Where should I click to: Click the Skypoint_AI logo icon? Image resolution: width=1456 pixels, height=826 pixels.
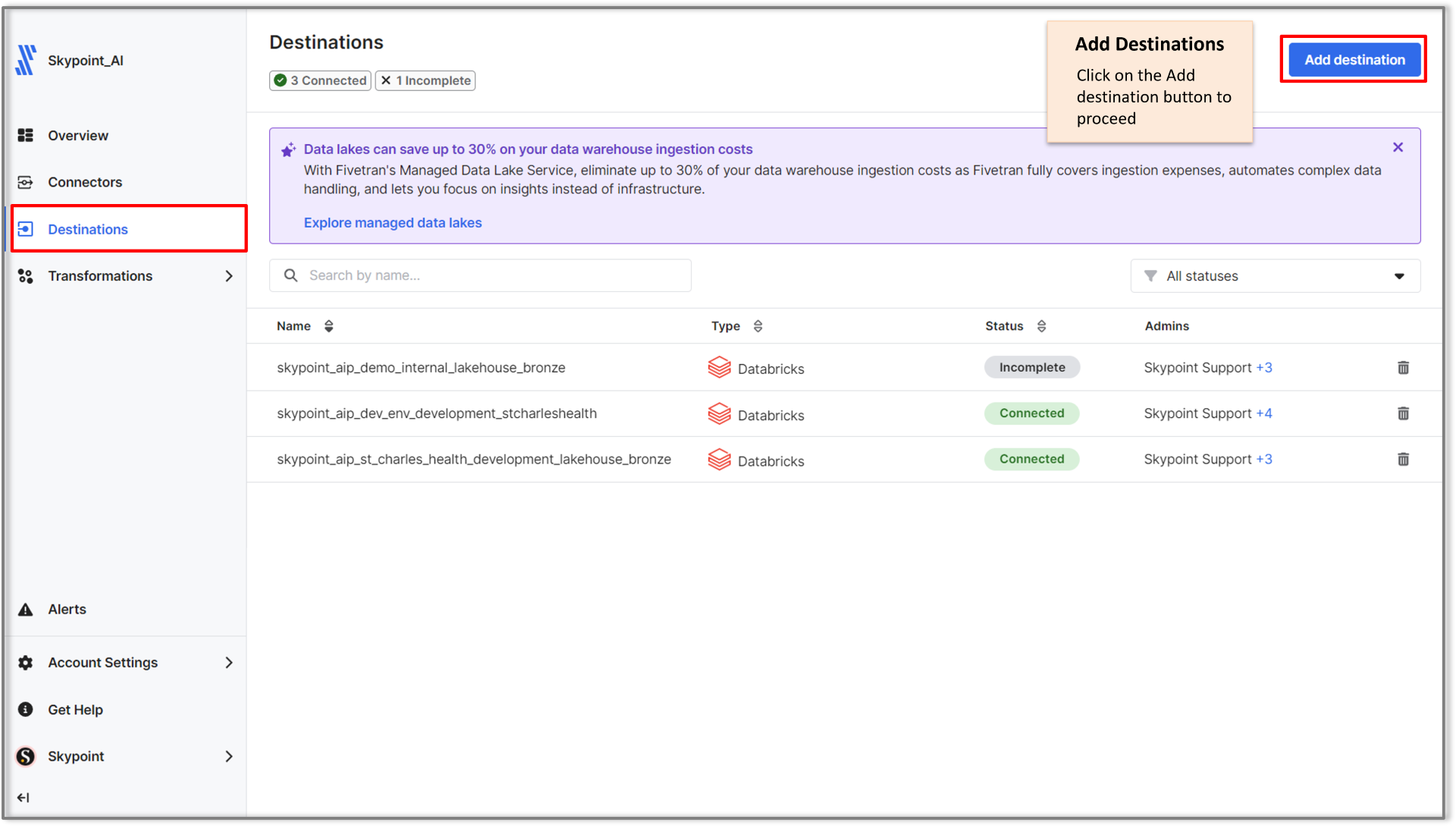point(26,60)
